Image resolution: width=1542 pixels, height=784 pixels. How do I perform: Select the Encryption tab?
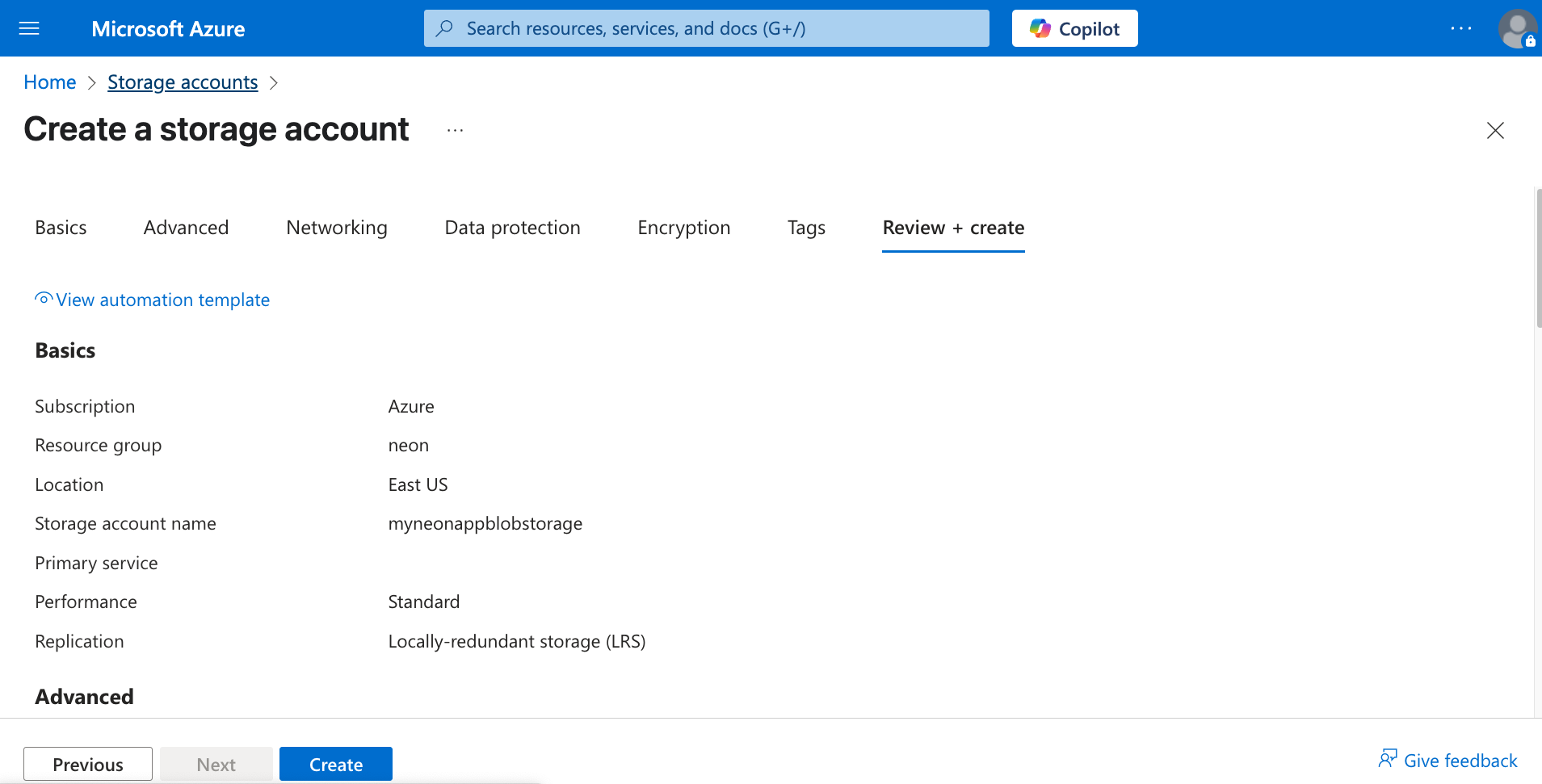[x=683, y=228]
